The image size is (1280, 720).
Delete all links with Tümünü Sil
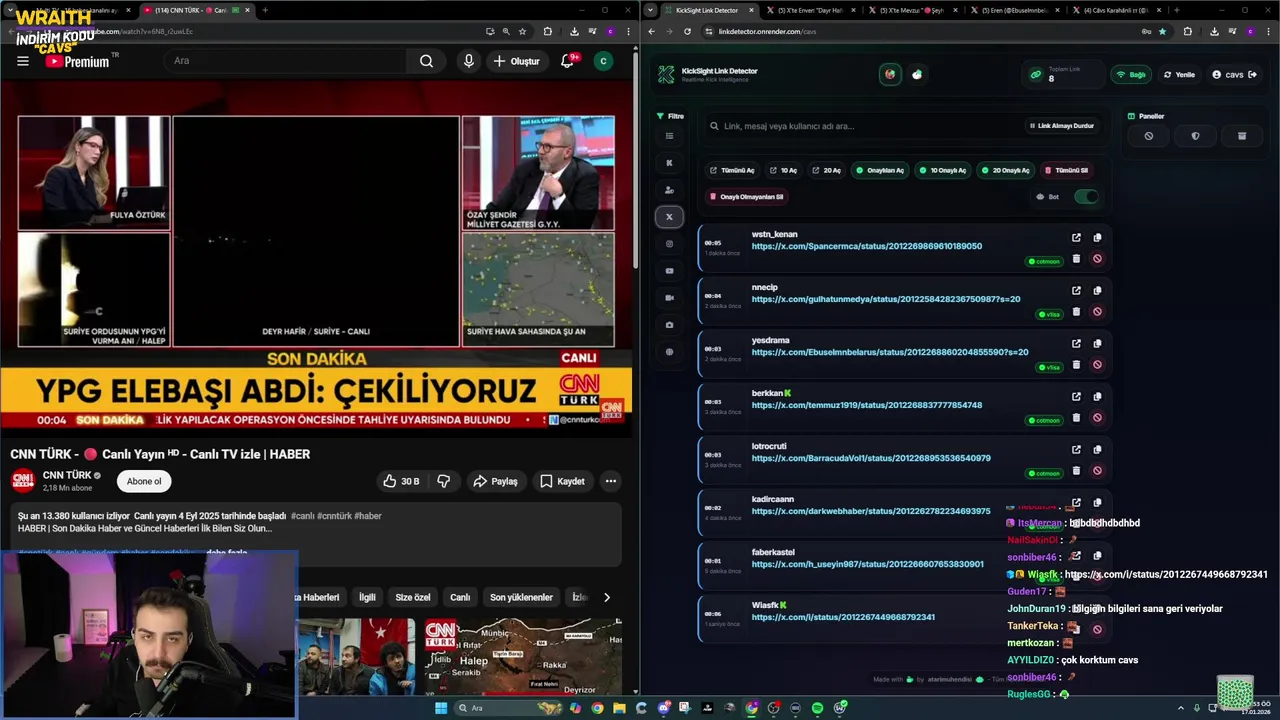pyautogui.click(x=1066, y=170)
